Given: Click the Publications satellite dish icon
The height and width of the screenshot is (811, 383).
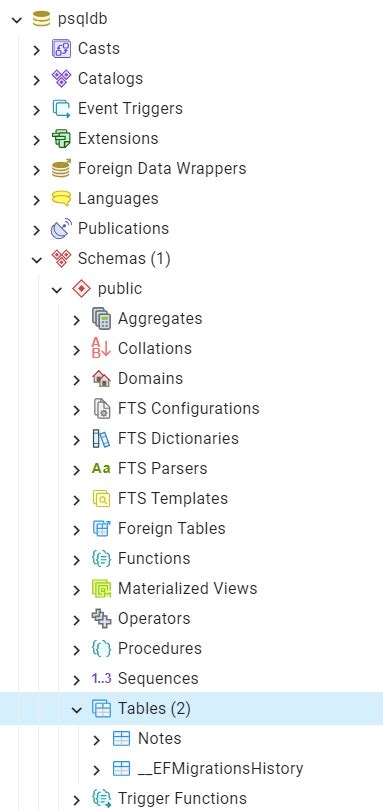Looking at the screenshot, I should (x=61, y=229).
